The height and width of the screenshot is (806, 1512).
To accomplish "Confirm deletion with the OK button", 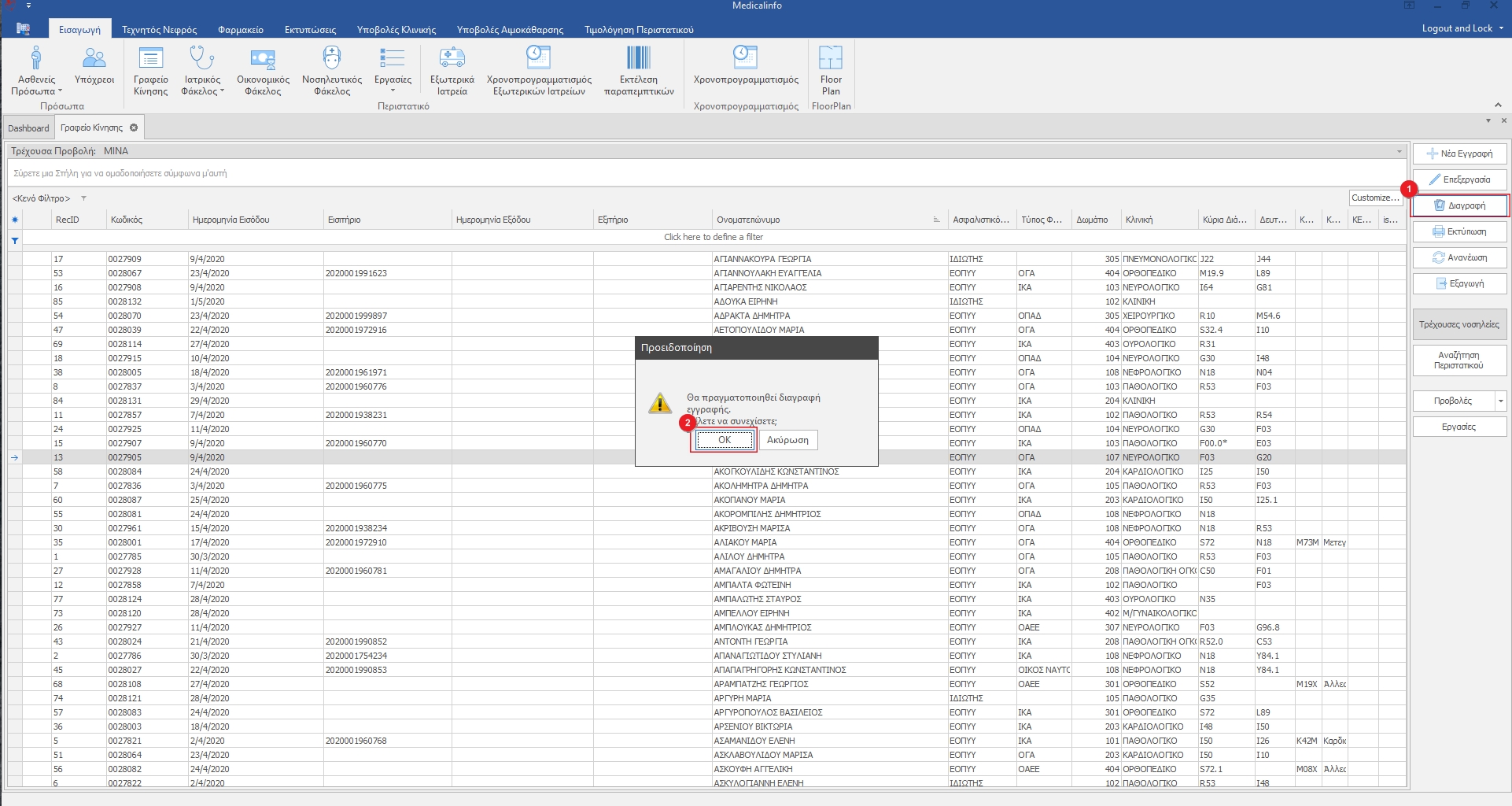I will (724, 440).
